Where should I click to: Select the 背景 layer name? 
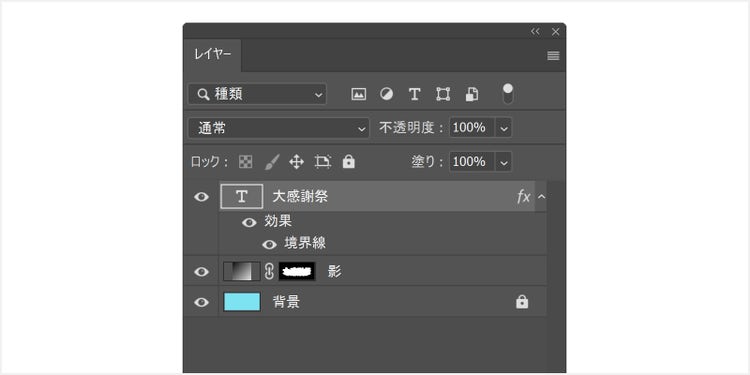(286, 302)
